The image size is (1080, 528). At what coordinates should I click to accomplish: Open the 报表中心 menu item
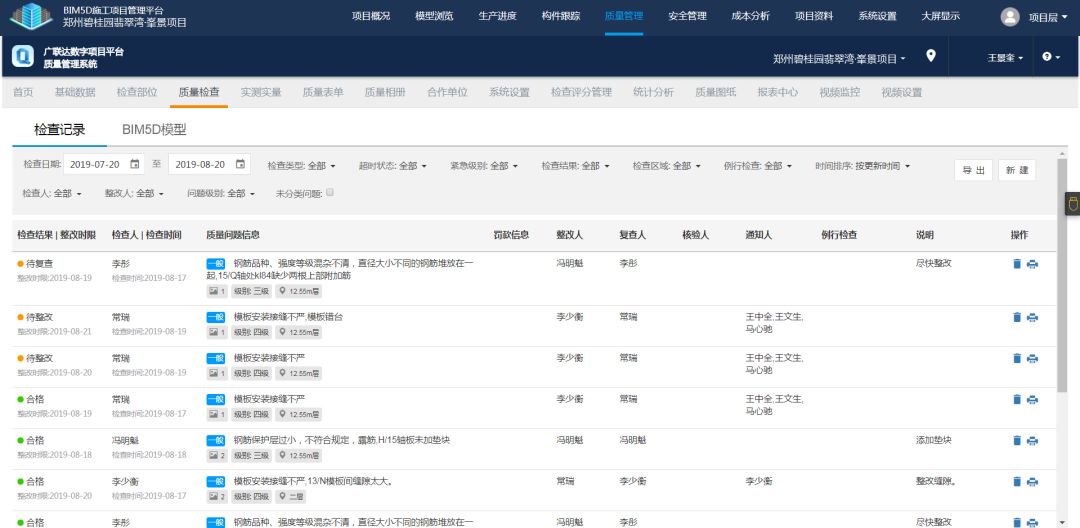pos(778,92)
